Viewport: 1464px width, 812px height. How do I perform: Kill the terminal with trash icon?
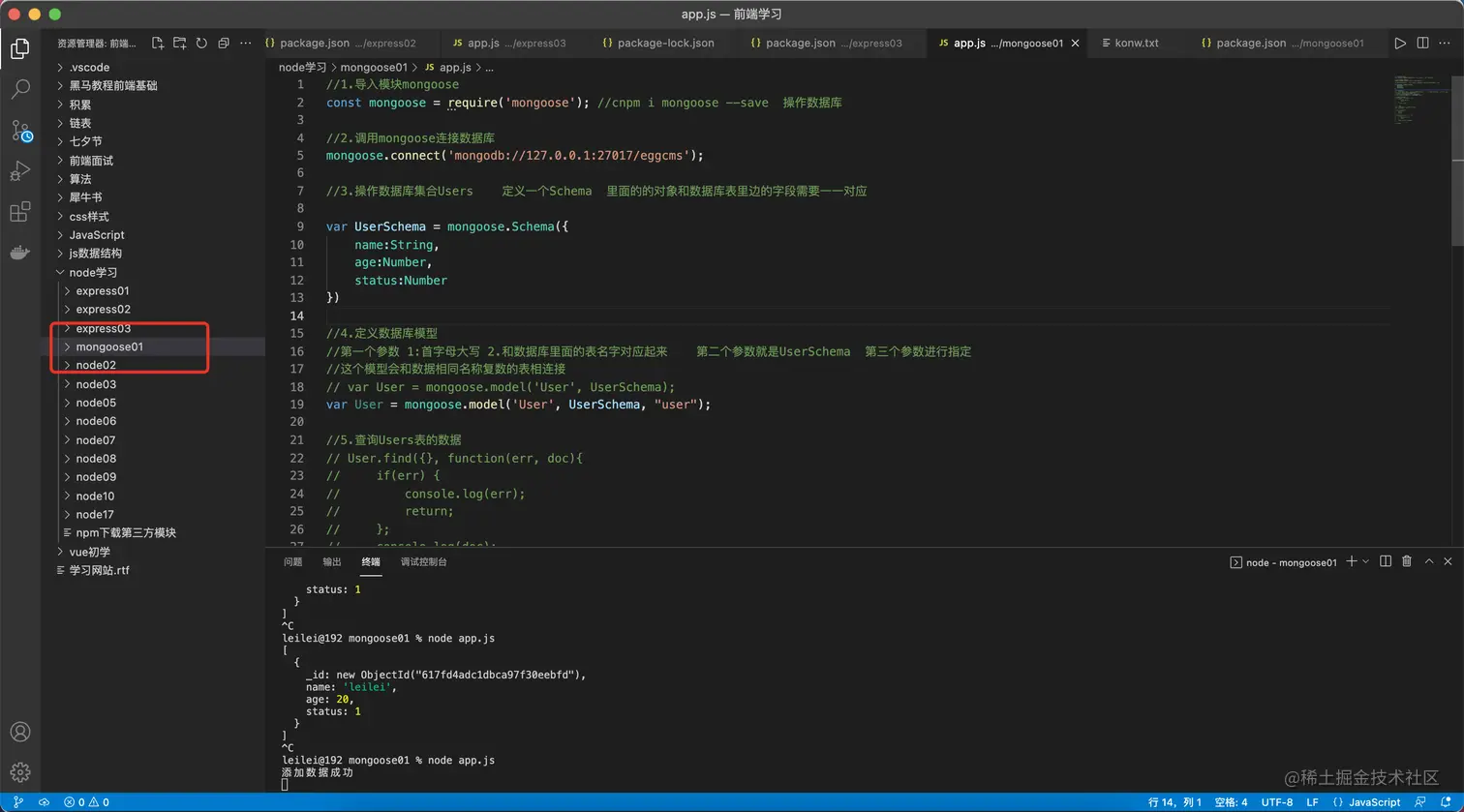[1407, 561]
